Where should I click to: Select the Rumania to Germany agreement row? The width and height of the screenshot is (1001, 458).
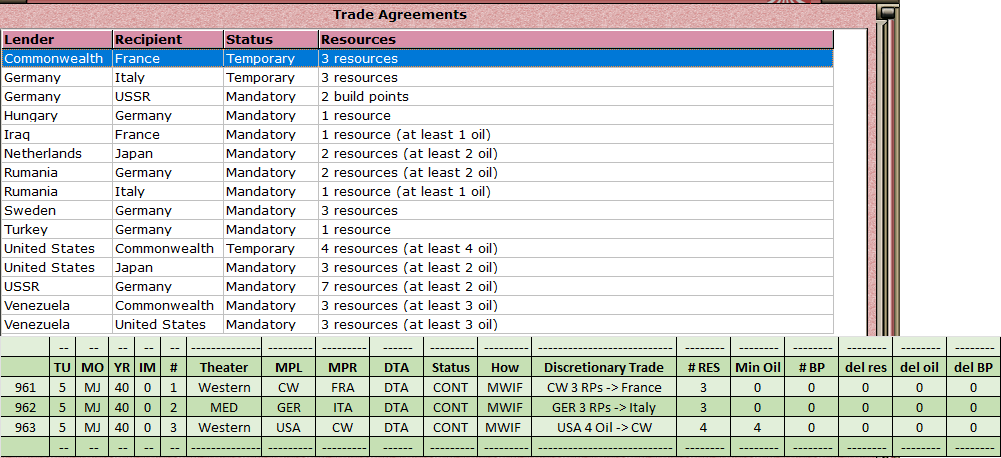pos(418,172)
